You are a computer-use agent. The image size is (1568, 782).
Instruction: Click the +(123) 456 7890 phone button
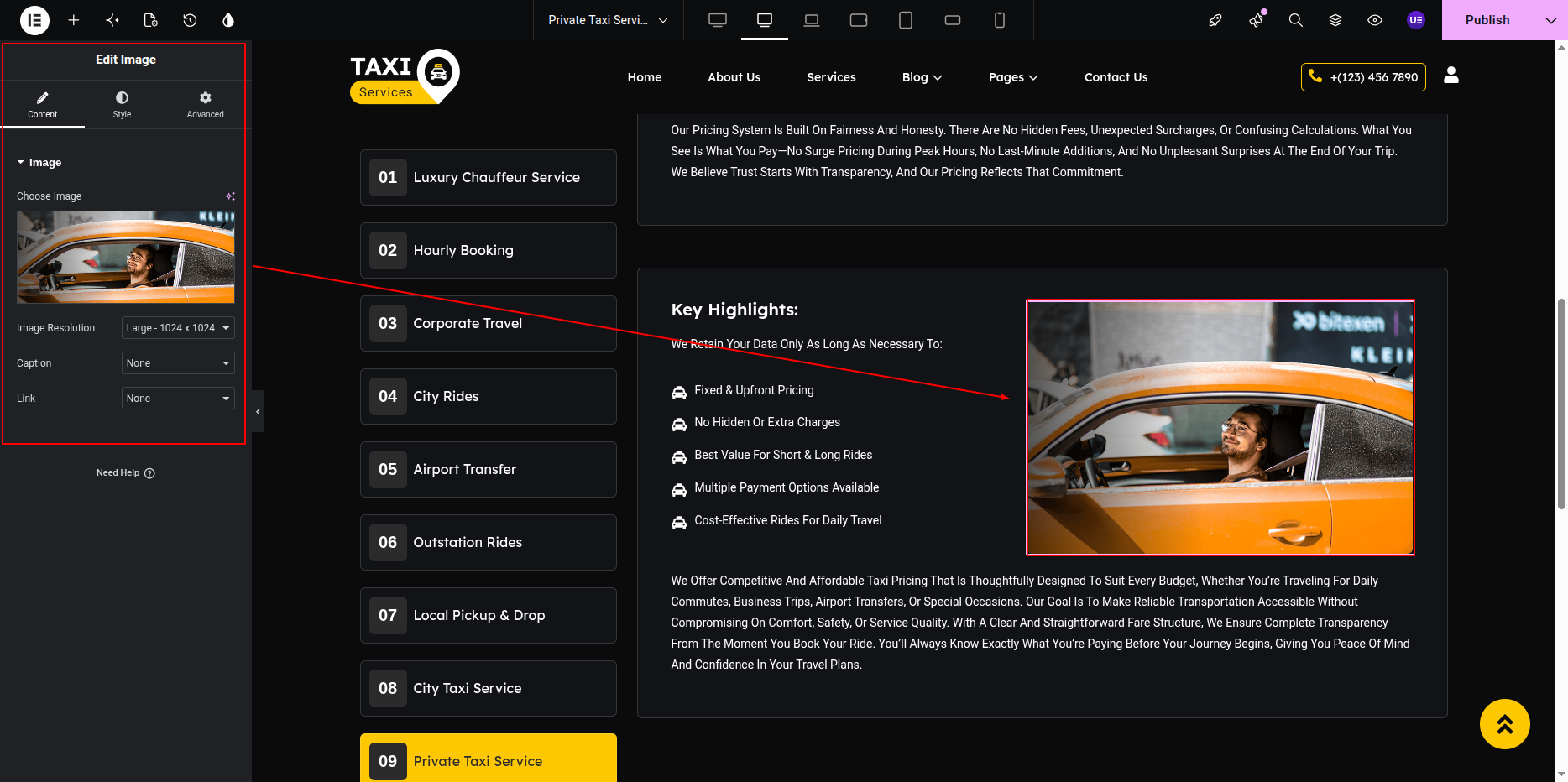click(1363, 77)
